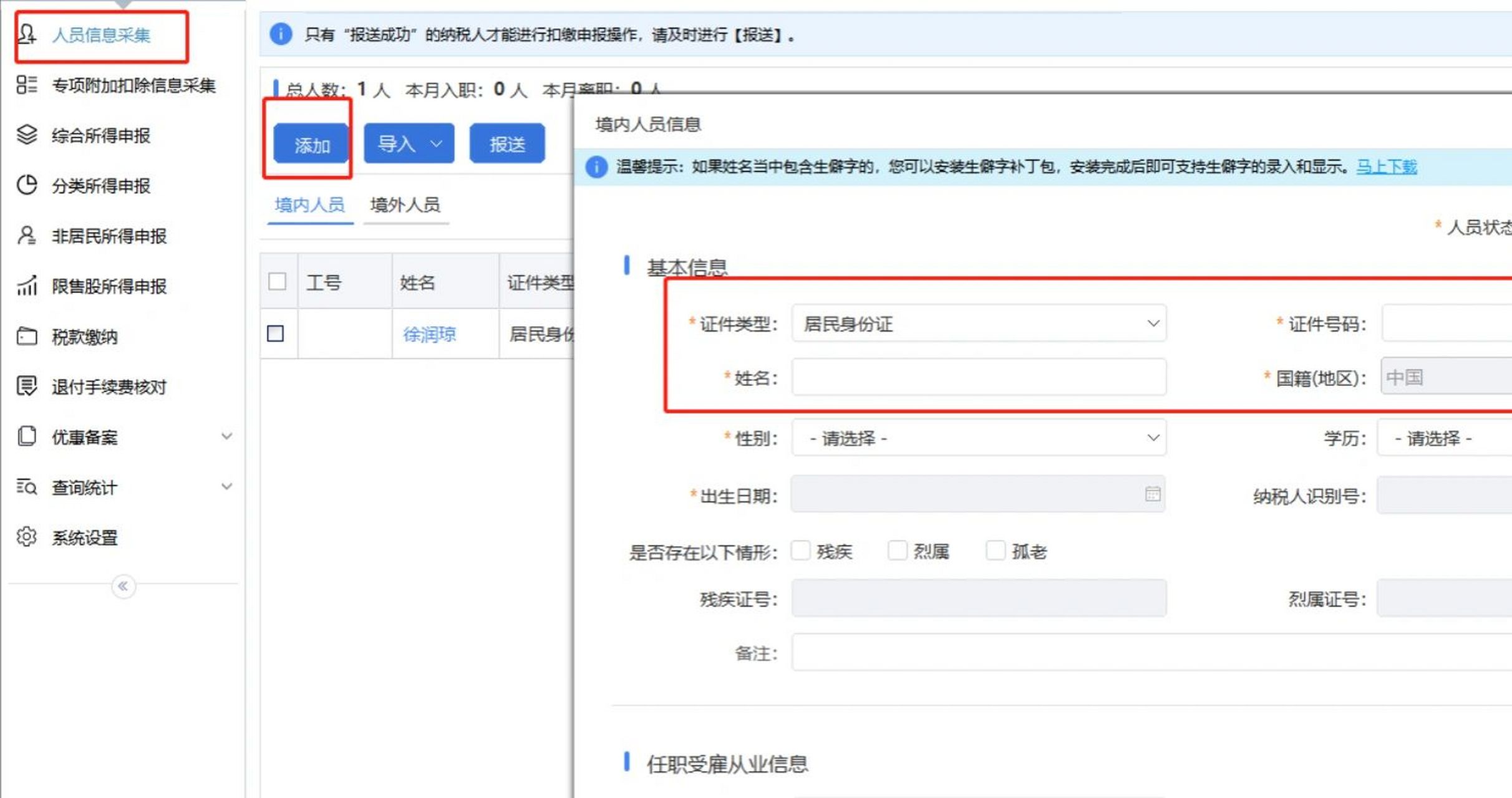Viewport: 1512px width, 798px height.
Task: Select 分类所得申报 in sidebar
Action: point(101,186)
